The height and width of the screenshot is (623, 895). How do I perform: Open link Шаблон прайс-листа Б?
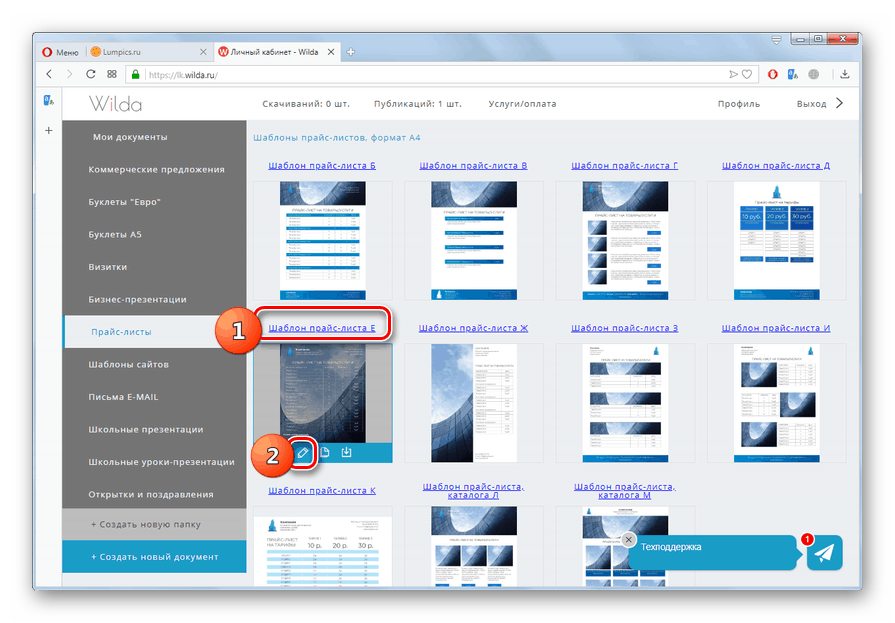[322, 166]
